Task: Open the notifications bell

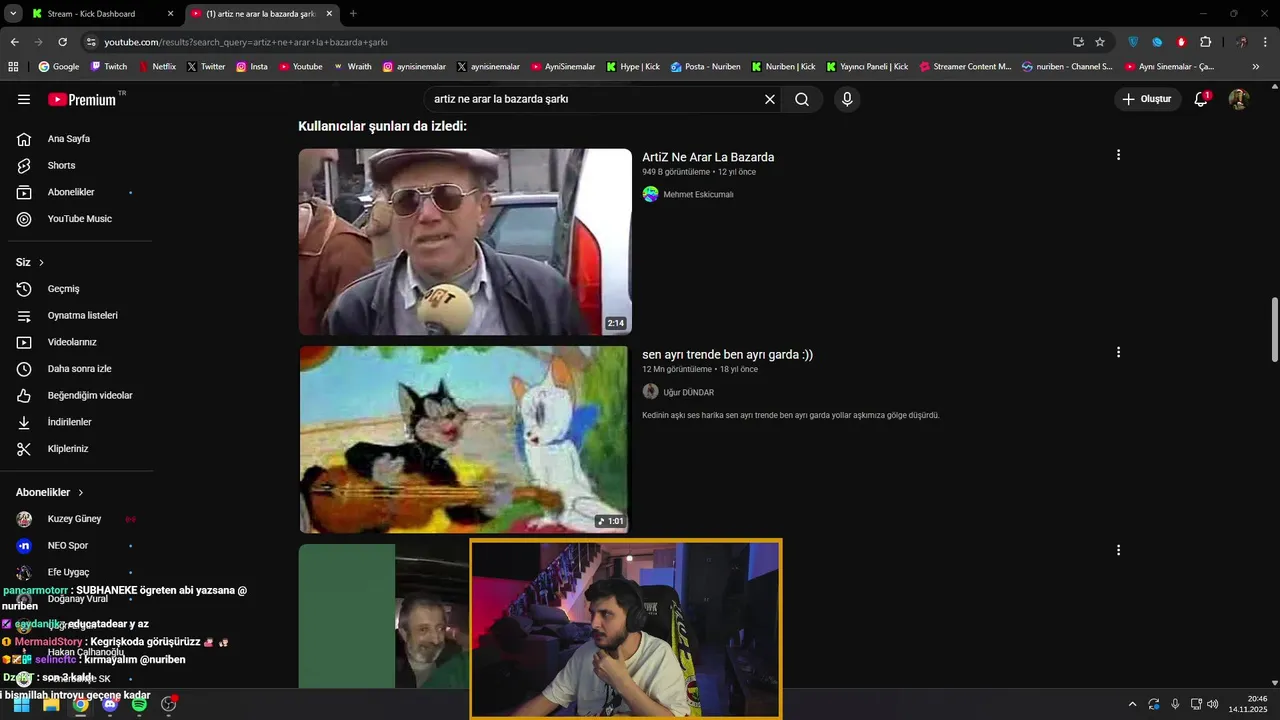Action: point(1201,99)
